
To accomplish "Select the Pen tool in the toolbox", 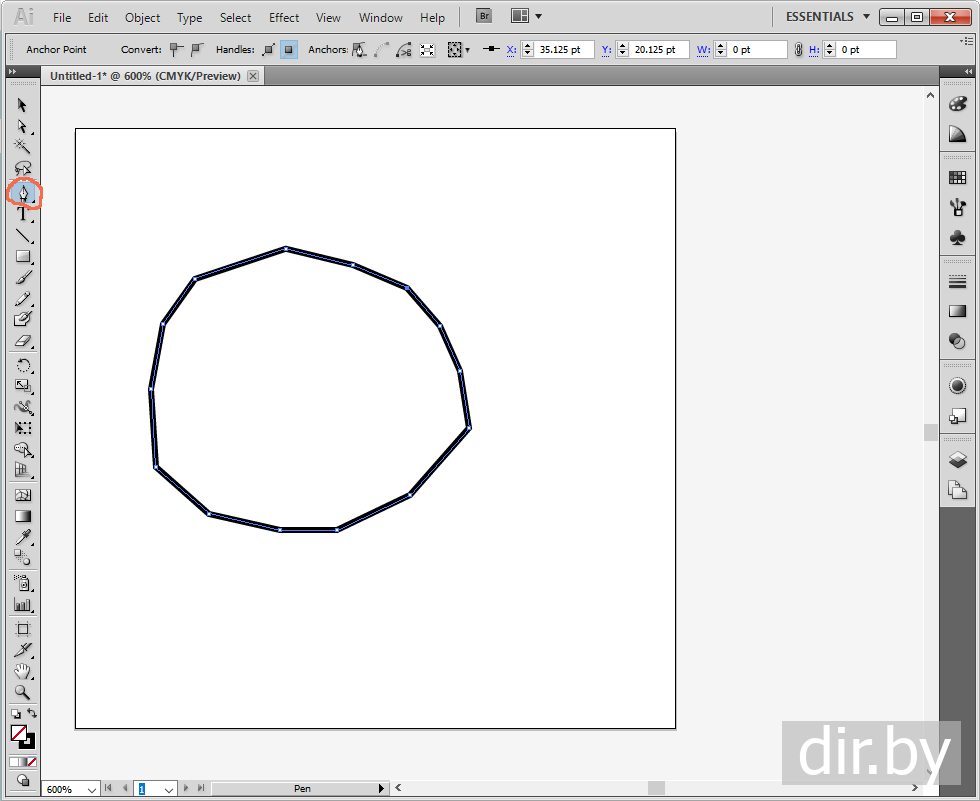I will pyautogui.click(x=23, y=192).
